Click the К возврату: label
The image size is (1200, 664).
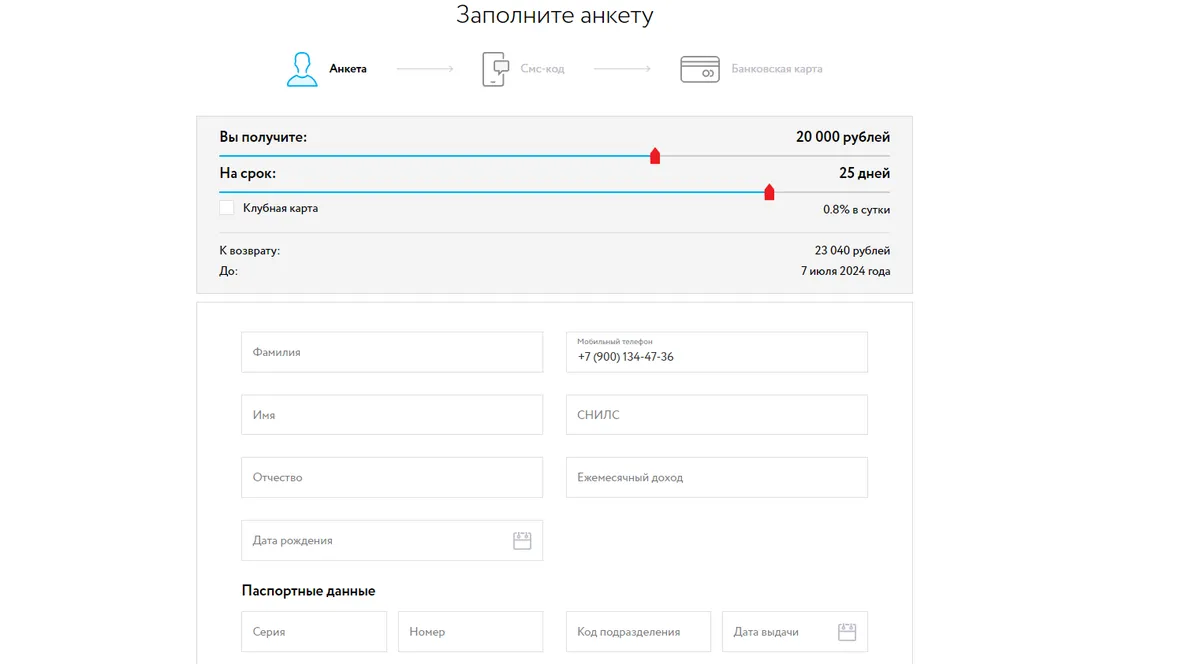tap(250, 251)
